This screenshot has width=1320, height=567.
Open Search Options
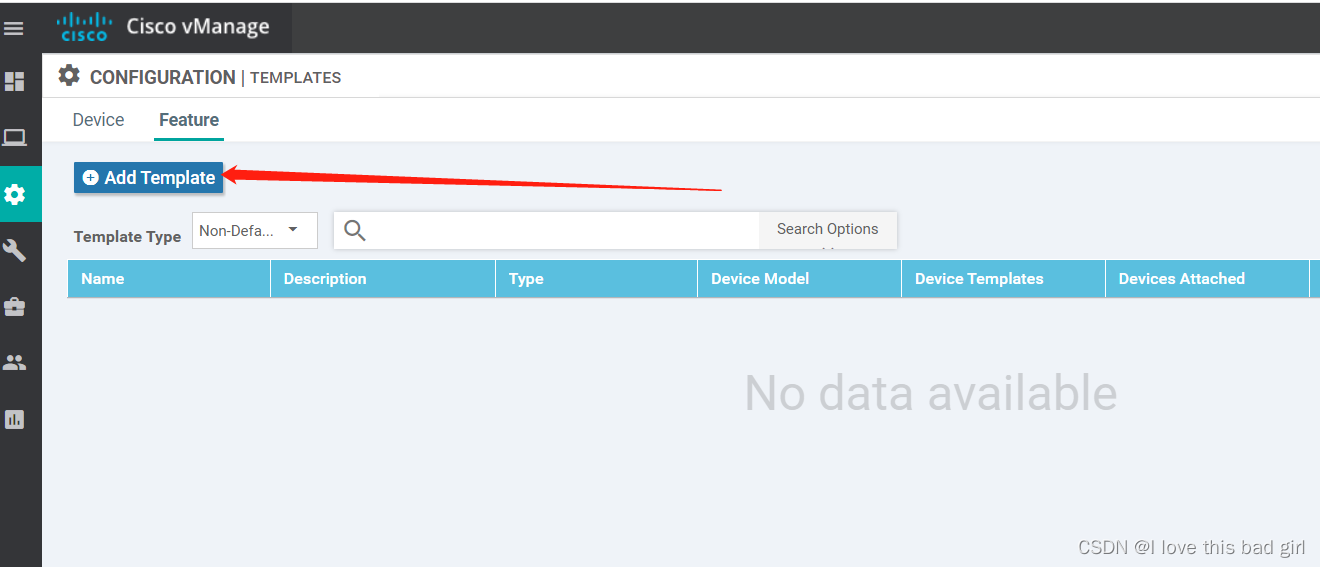point(828,229)
